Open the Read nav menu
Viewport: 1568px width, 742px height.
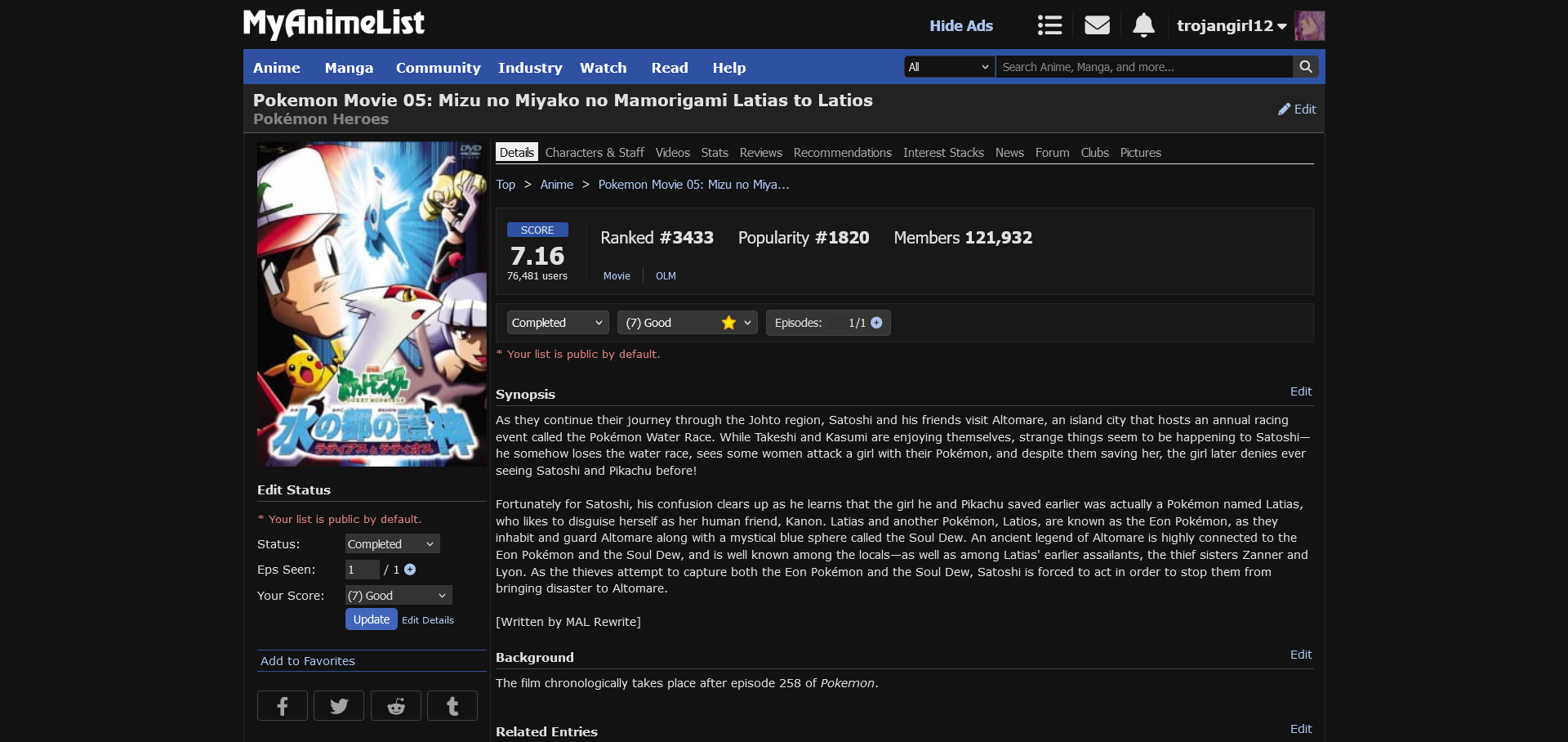click(670, 68)
